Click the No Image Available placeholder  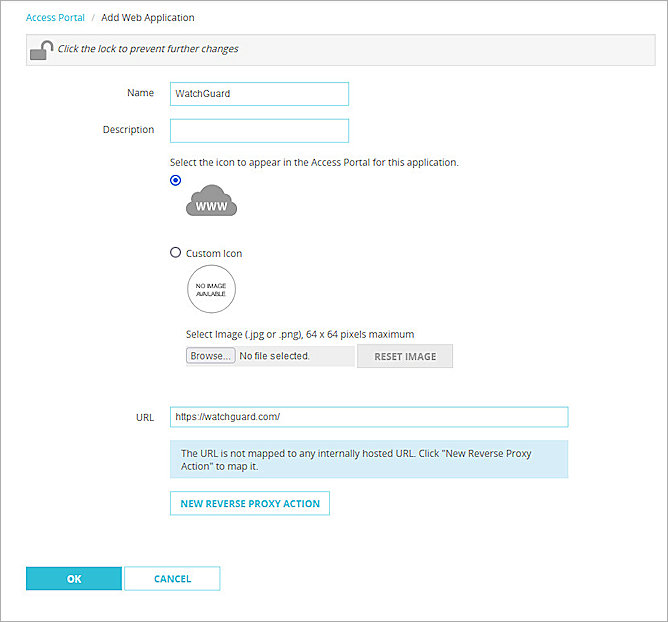click(x=211, y=289)
